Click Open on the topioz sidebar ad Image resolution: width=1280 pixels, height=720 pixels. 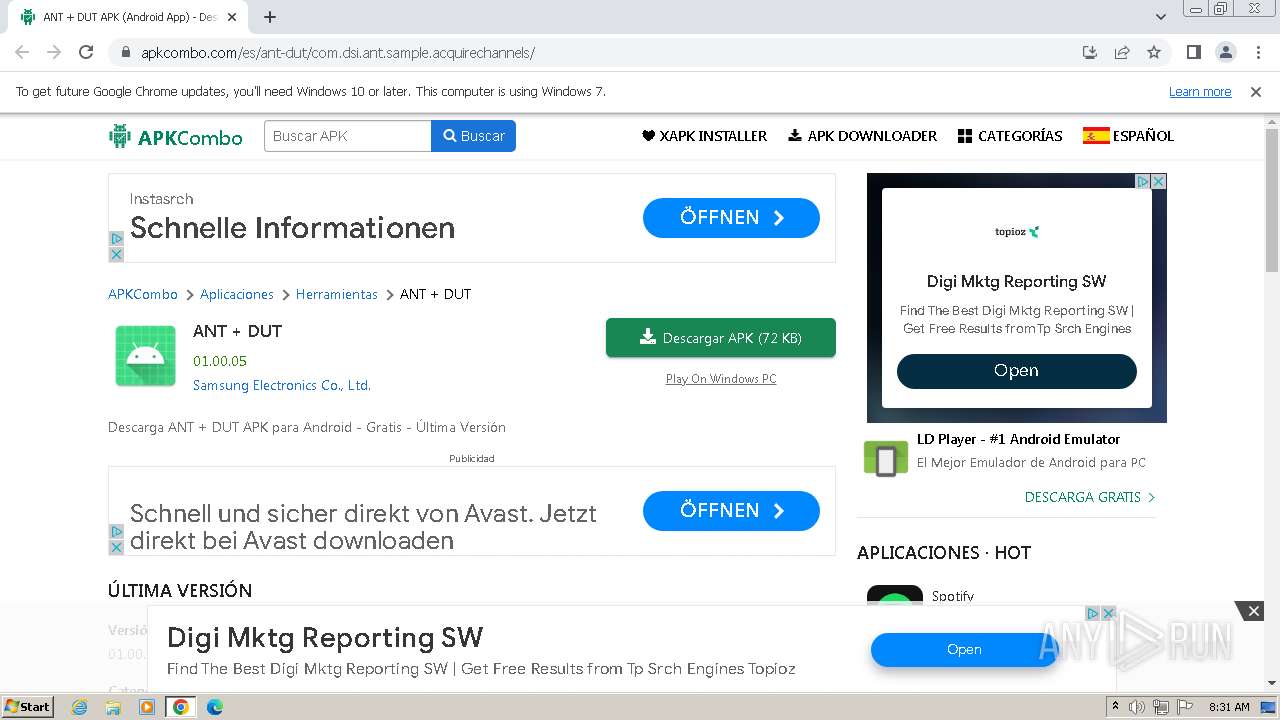[1016, 371]
